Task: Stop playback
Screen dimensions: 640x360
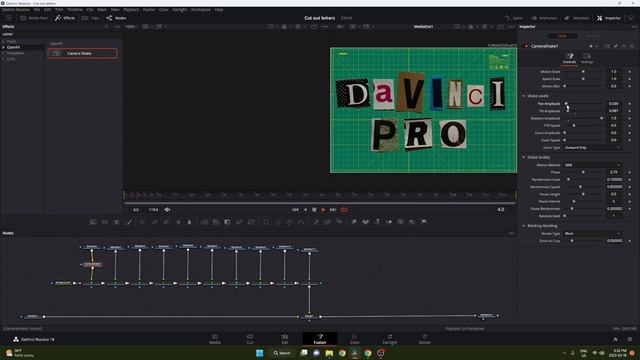Action: pyautogui.click(x=314, y=210)
